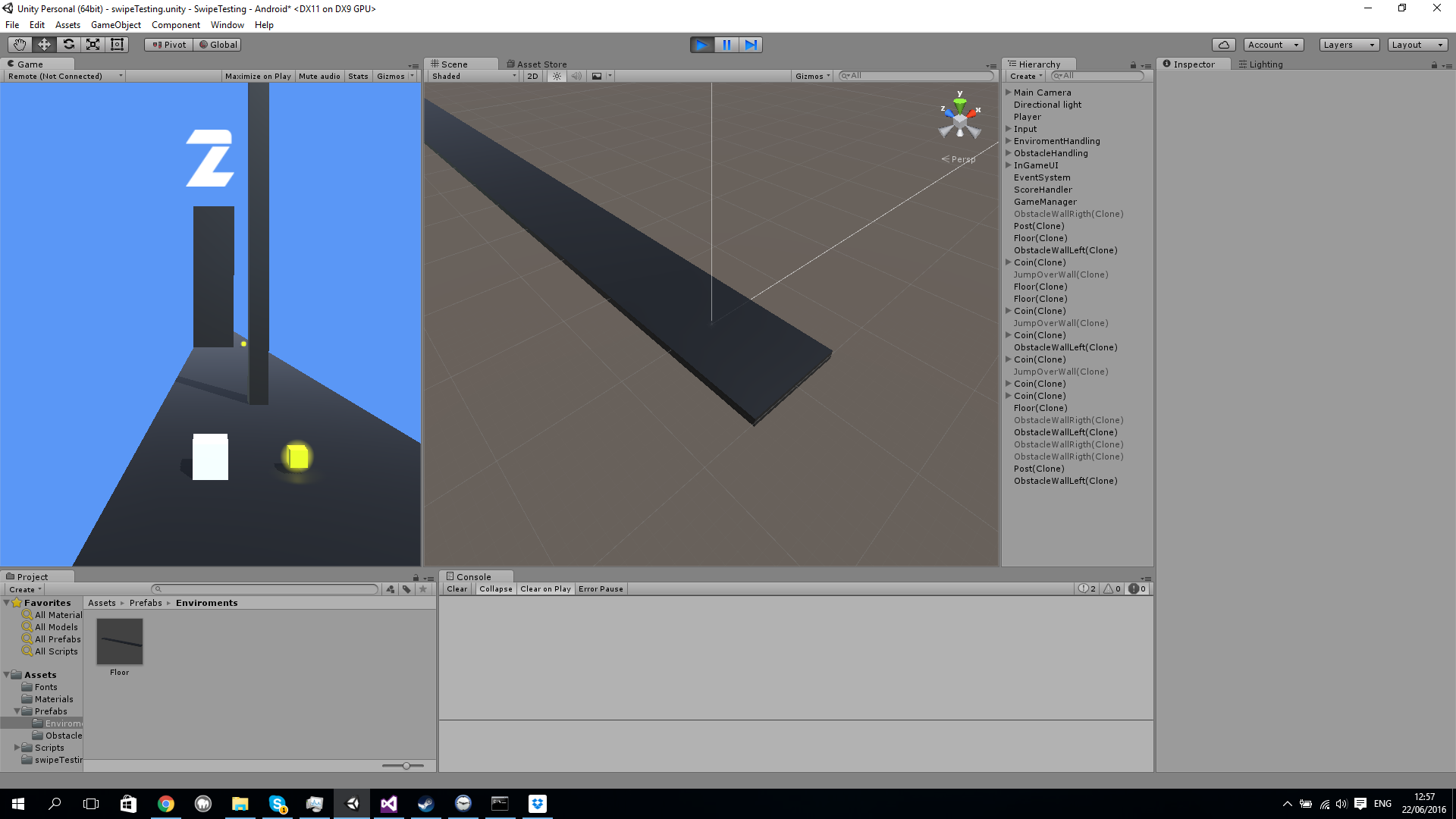Screen dimensions: 1456x819
Task: Click the Project search field
Action: coord(265,589)
